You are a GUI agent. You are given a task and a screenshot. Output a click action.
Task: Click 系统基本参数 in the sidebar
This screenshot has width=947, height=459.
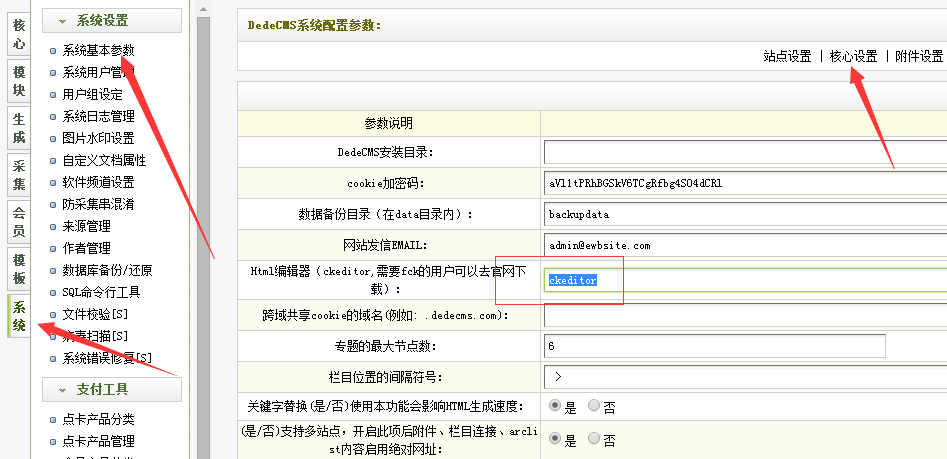98,50
